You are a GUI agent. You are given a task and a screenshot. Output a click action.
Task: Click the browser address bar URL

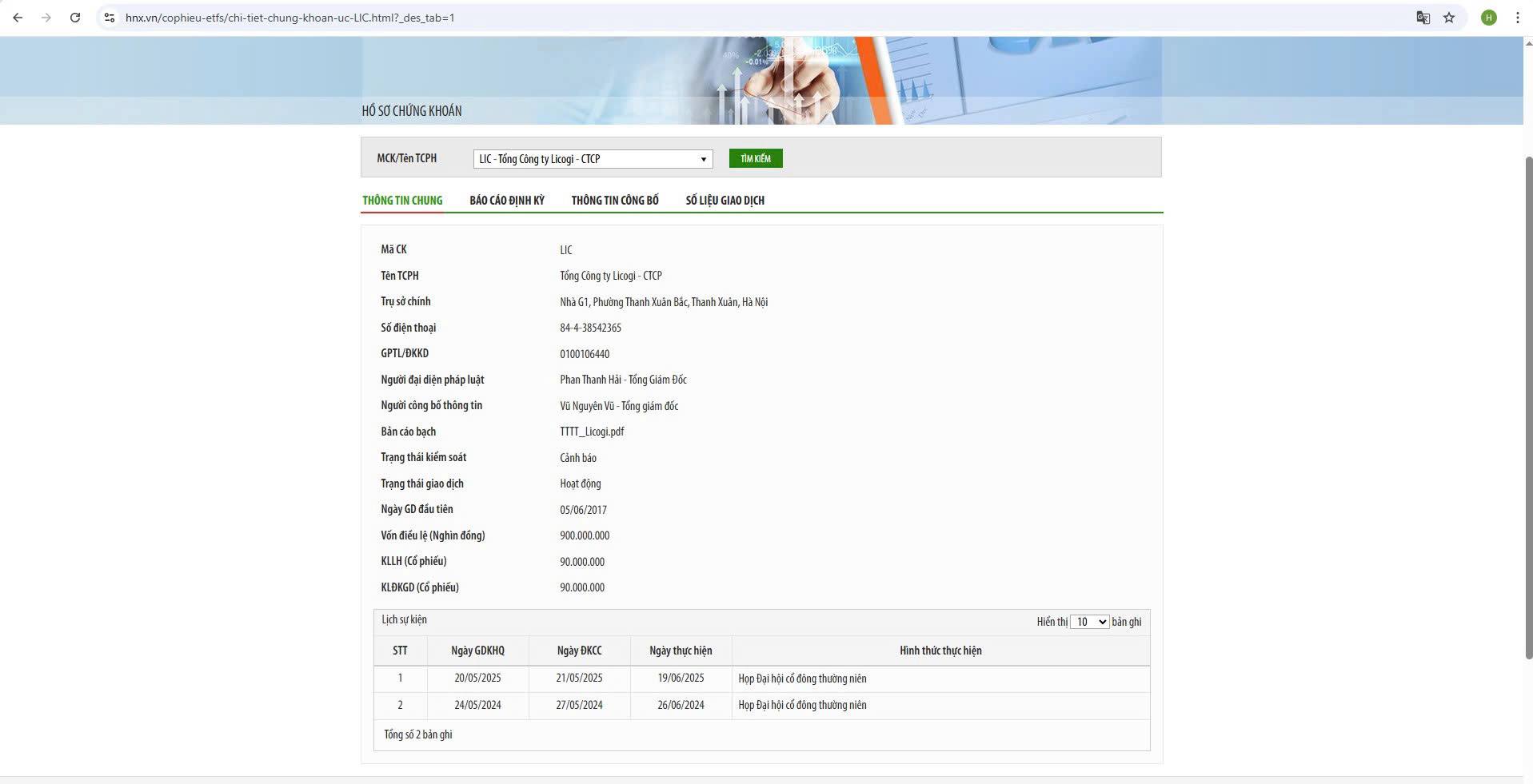pyautogui.click(x=290, y=18)
